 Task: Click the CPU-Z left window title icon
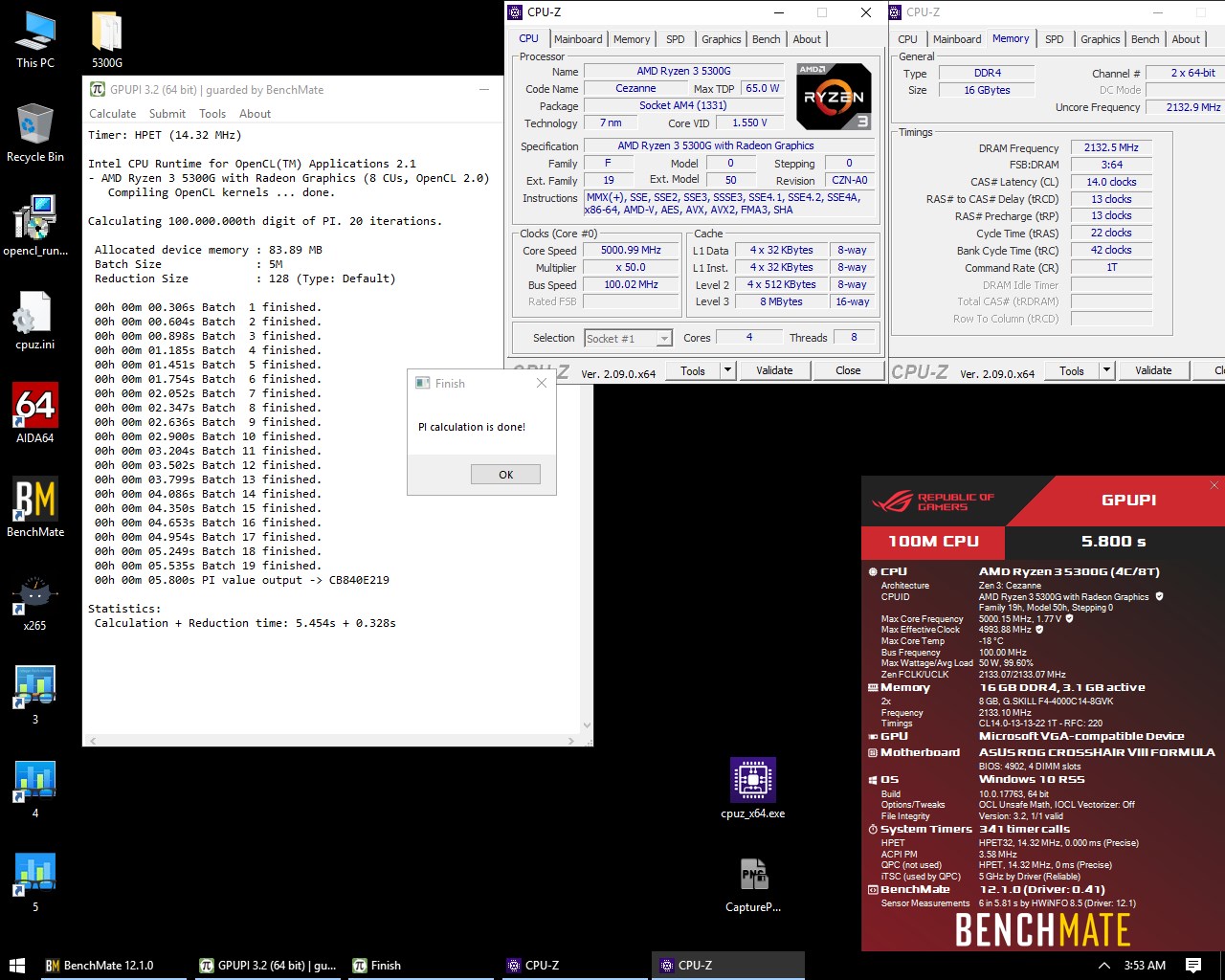(x=515, y=11)
